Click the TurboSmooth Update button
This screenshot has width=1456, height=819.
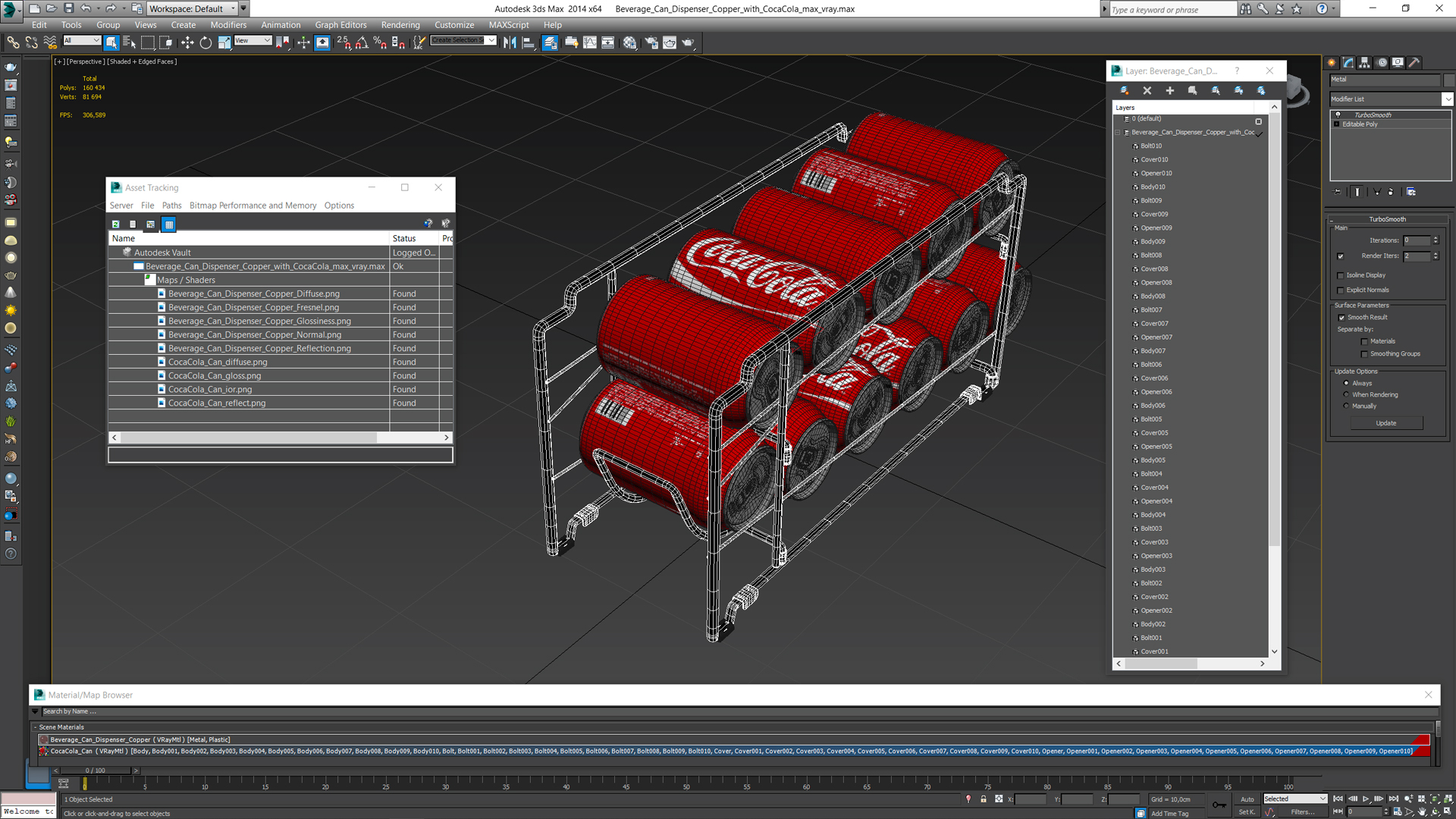1386,423
